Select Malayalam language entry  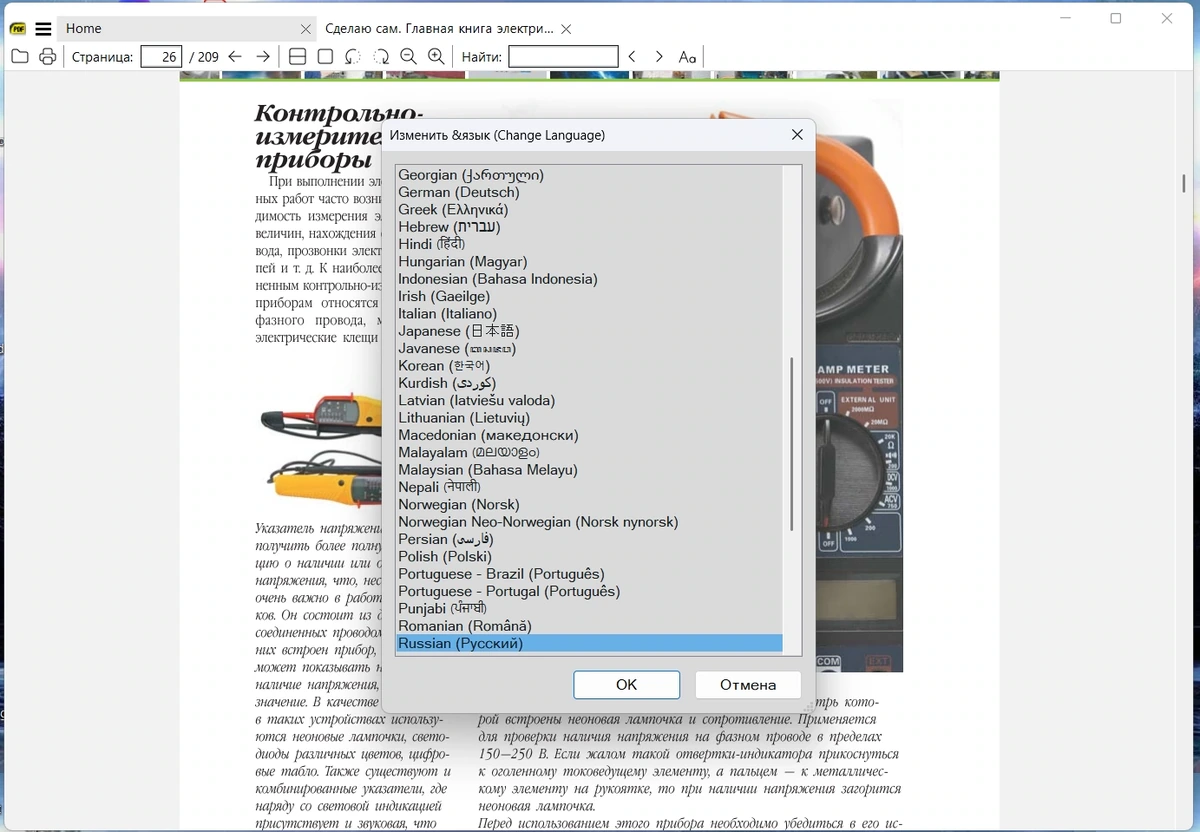(589, 452)
